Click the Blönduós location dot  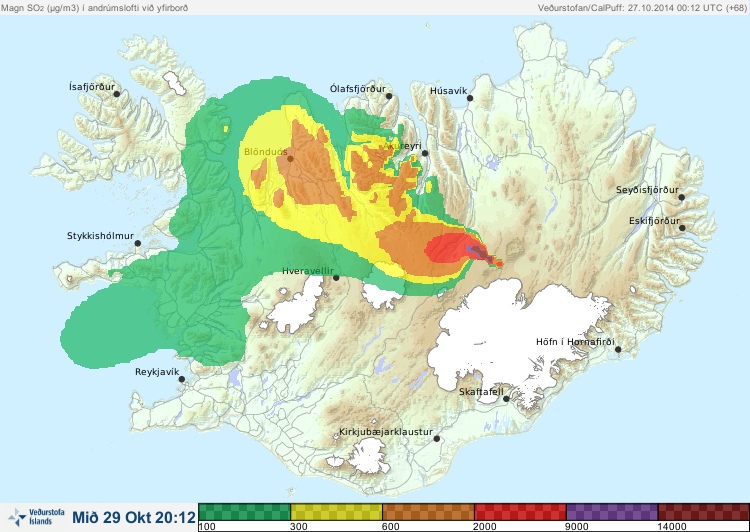pos(290,158)
